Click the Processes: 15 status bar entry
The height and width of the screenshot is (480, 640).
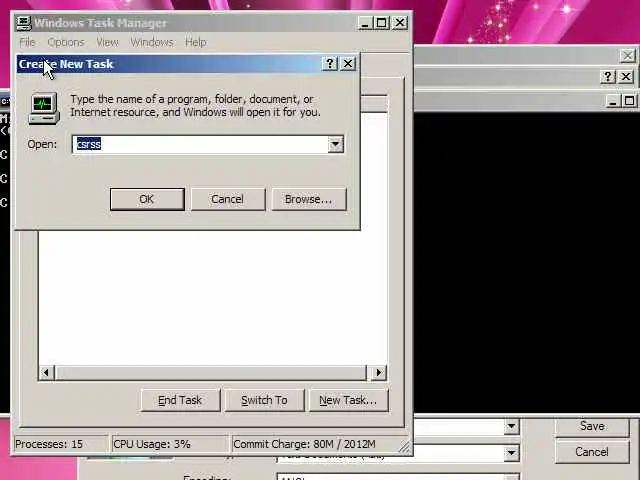click(x=60, y=444)
